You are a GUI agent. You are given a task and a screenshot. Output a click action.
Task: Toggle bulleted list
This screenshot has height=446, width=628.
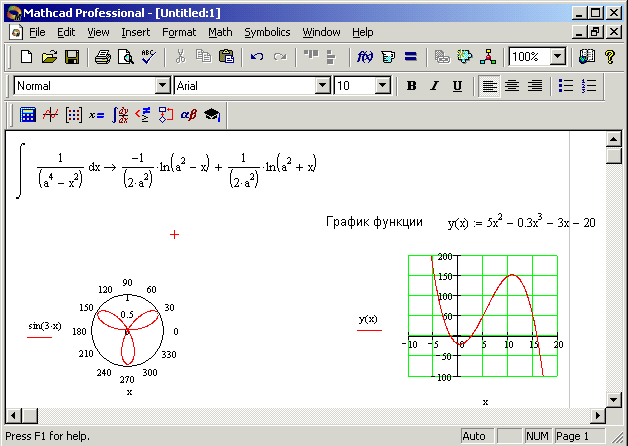click(566, 86)
